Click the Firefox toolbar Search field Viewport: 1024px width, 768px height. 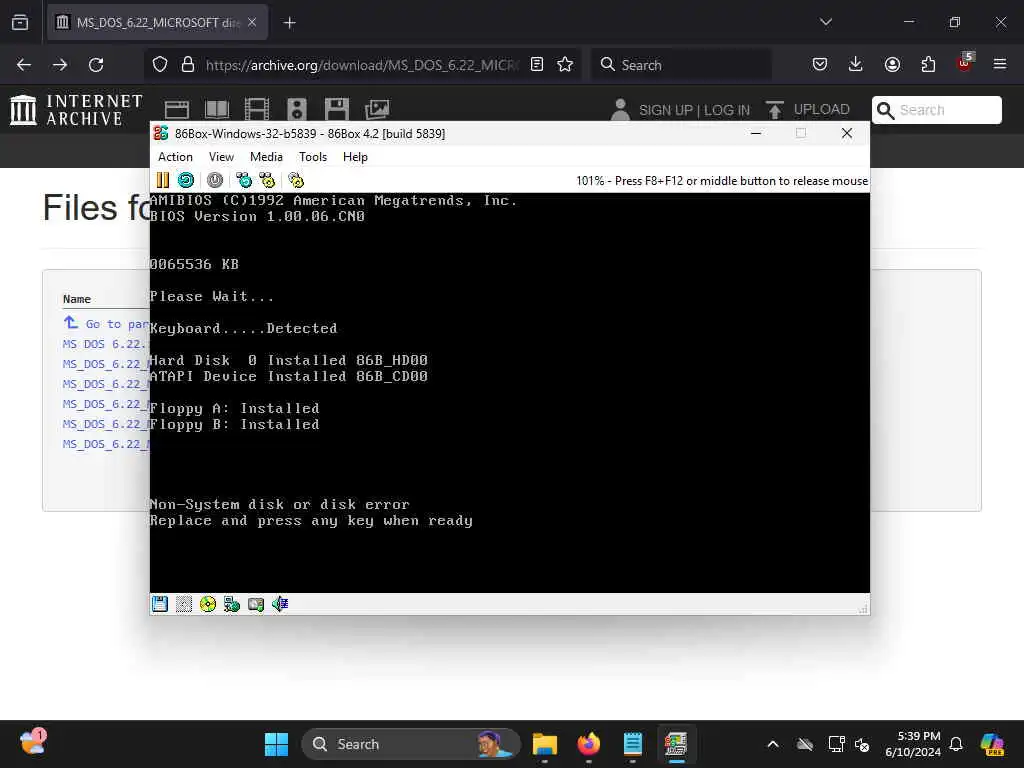pyautogui.click(x=681, y=65)
